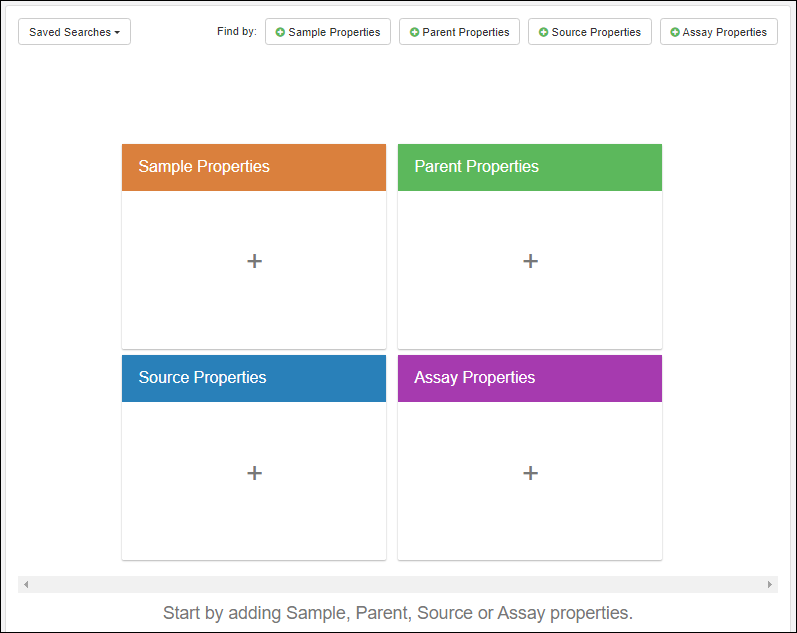Select the blue Source Properties card header
The height and width of the screenshot is (633, 797).
coord(254,378)
